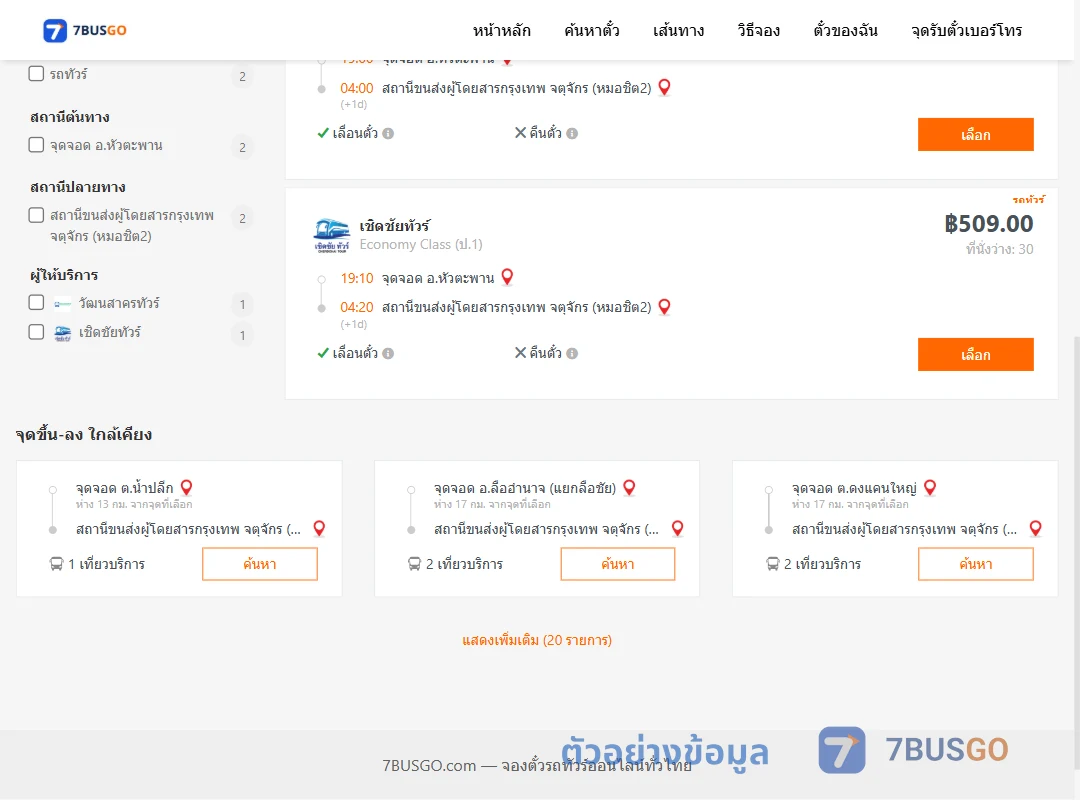Open เส้นทาง menu item
Image resolution: width=1080 pixels, height=800 pixels.
(x=678, y=30)
